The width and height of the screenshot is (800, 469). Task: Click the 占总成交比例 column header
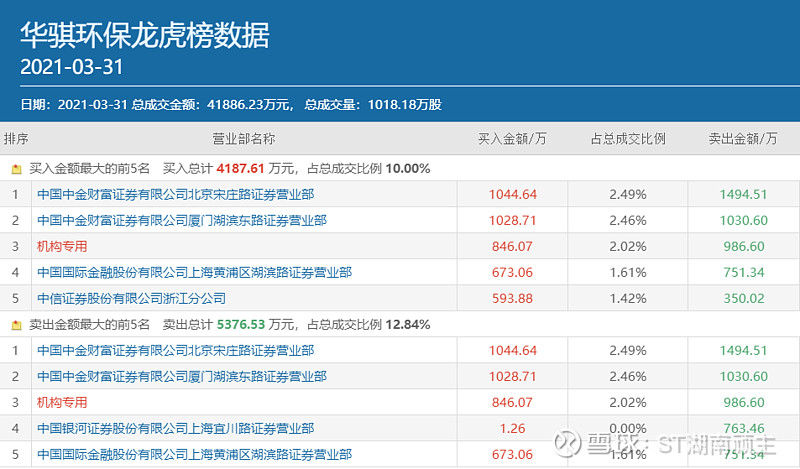pyautogui.click(x=628, y=139)
